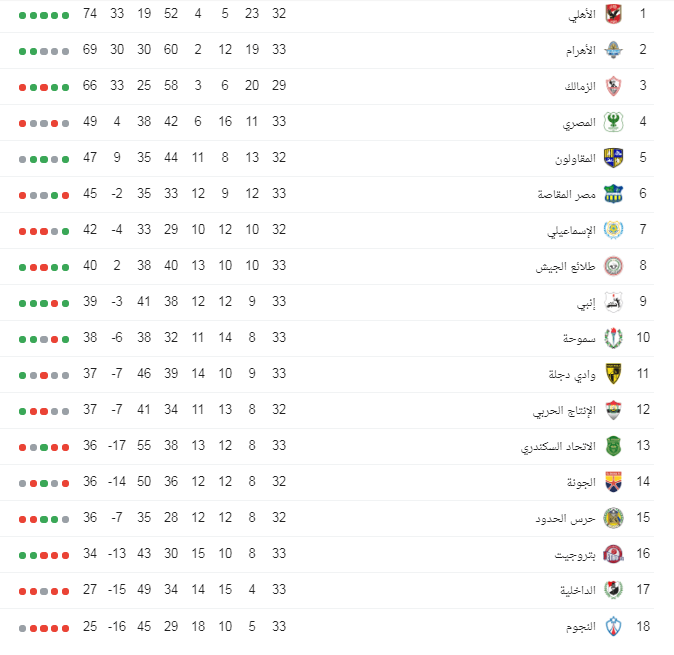Click the Petrojet (بتروجيت) club logo
This screenshot has height=655, width=674.
[x=613, y=554]
